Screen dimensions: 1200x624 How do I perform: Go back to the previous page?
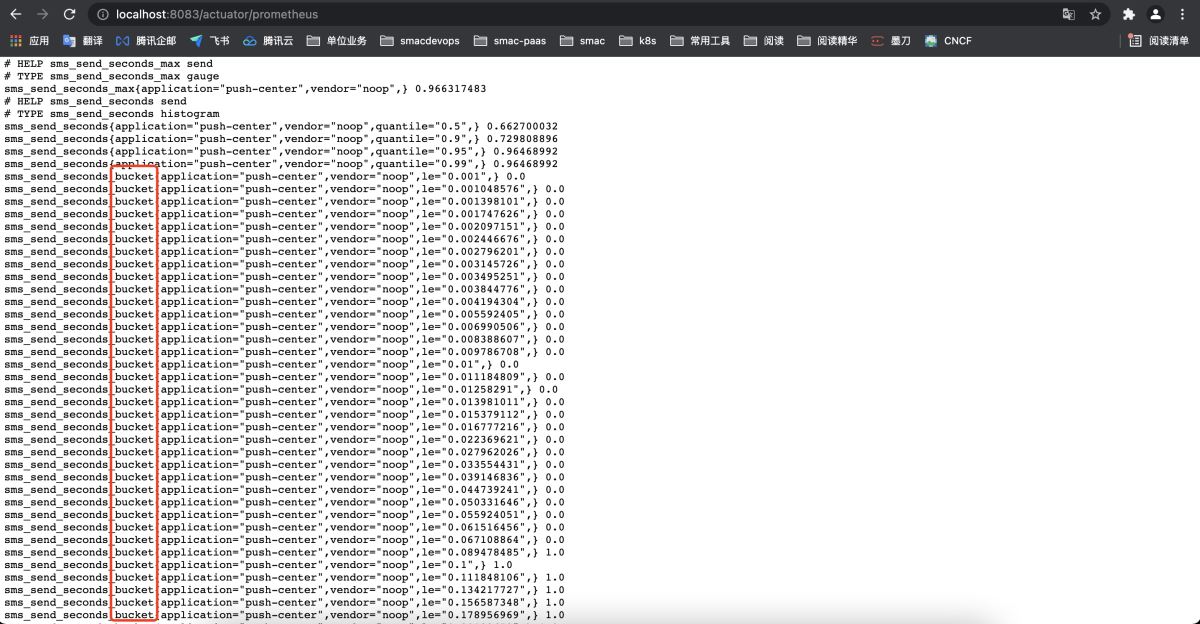pos(15,14)
